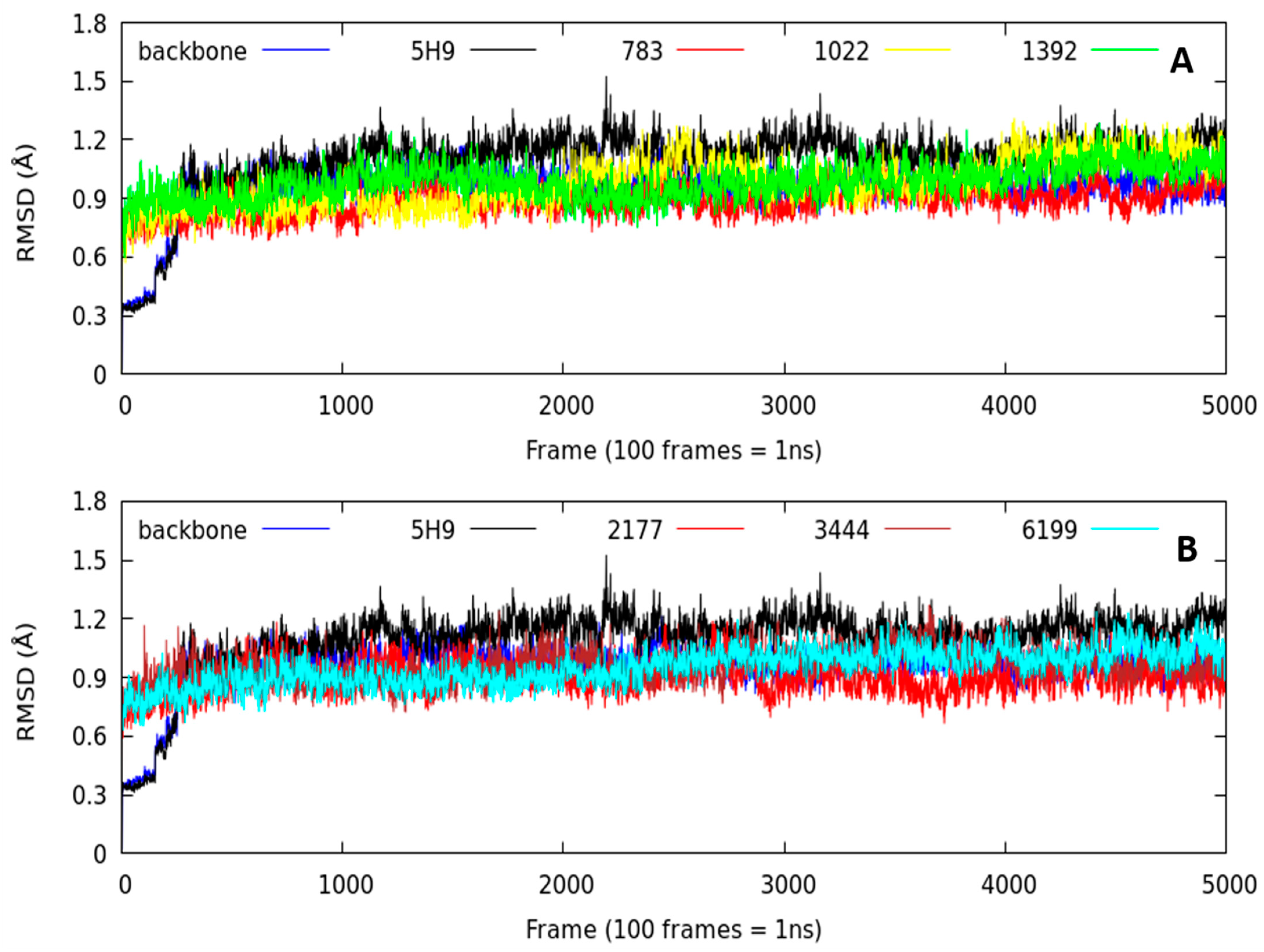Viewport: 1264px width, 952px height.
Task: Click the '5000' x-axis tick label in panel A
Action: (1230, 406)
